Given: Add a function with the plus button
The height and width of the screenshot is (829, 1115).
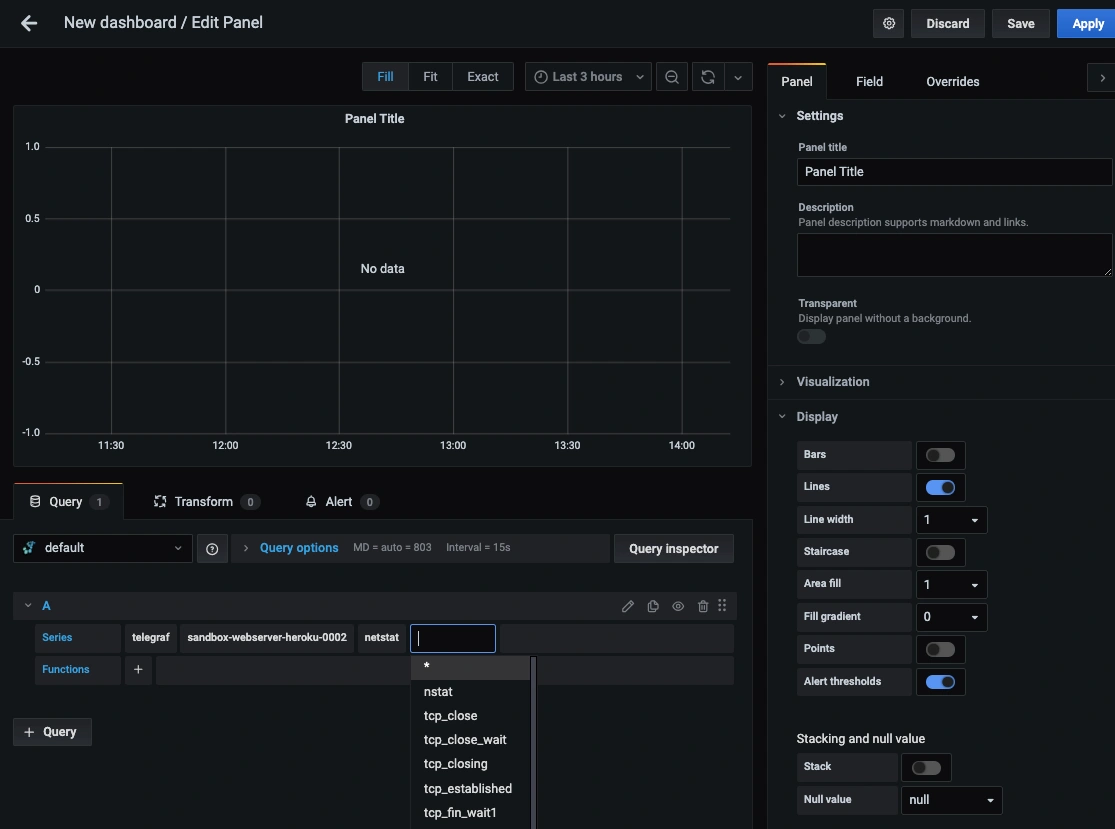Looking at the screenshot, I should (x=138, y=670).
